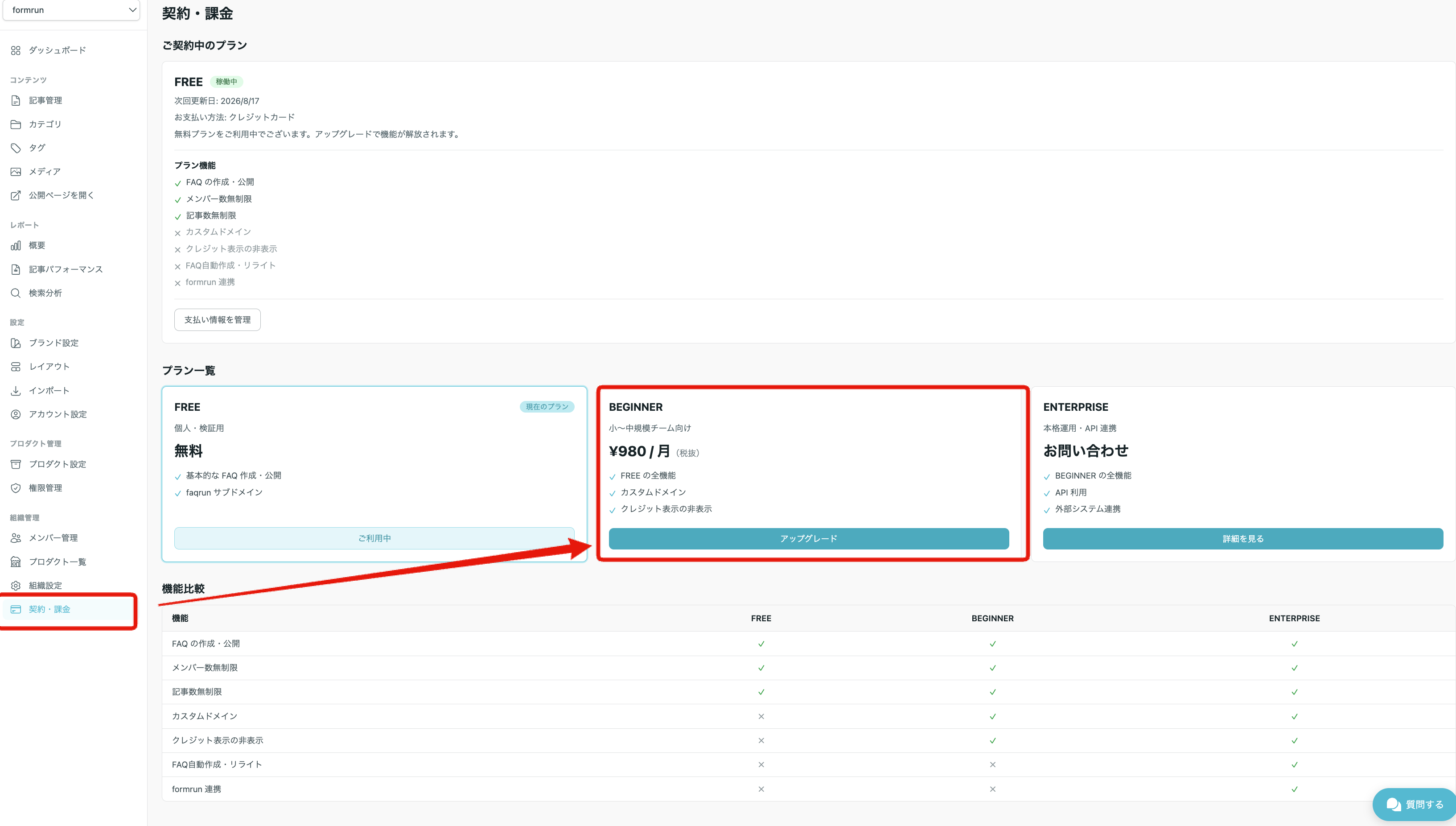Click the Dashboard grid icon
Viewport: 1456px width, 826px height.
coord(16,50)
